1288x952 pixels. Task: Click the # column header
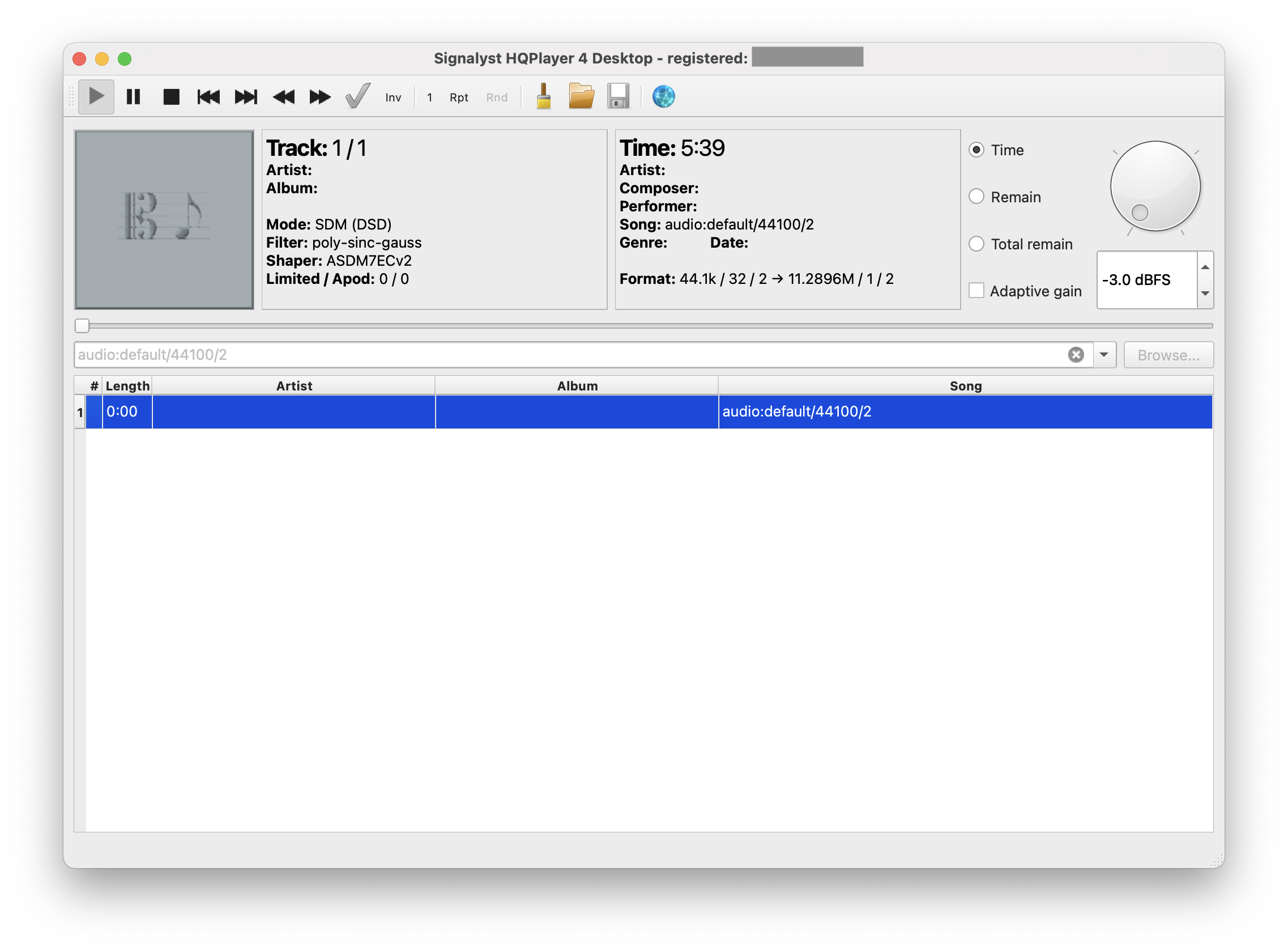click(x=95, y=386)
